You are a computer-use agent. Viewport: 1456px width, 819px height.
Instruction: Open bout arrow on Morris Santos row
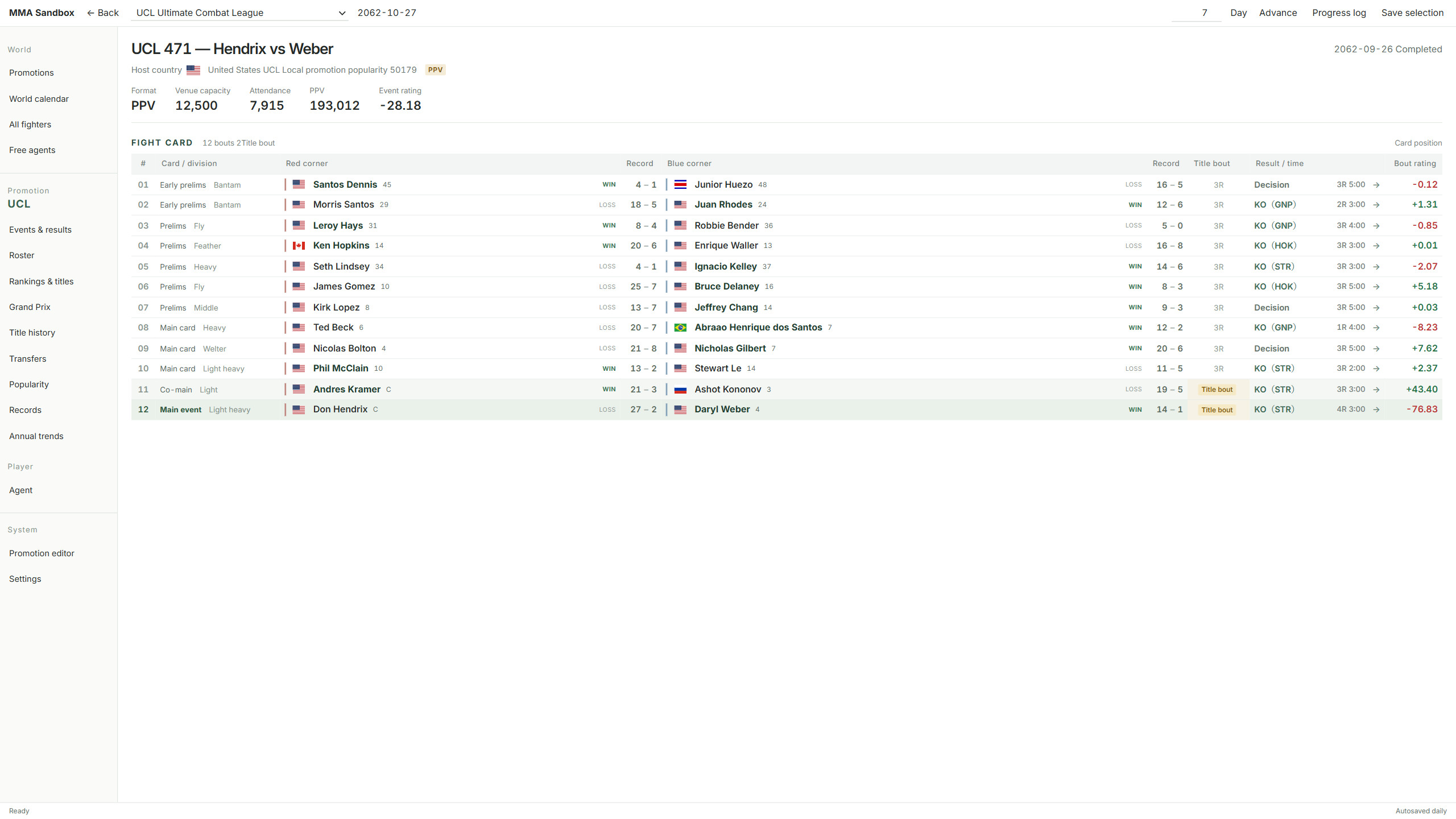pos(1376,205)
